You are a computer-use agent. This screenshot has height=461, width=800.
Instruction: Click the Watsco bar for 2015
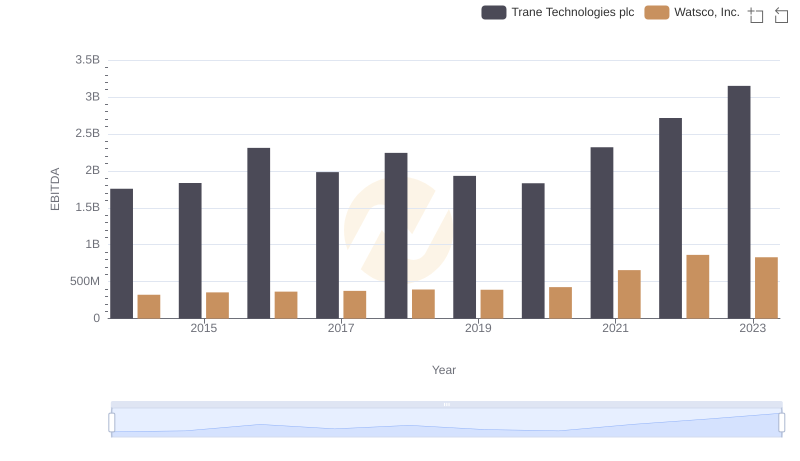click(x=217, y=305)
